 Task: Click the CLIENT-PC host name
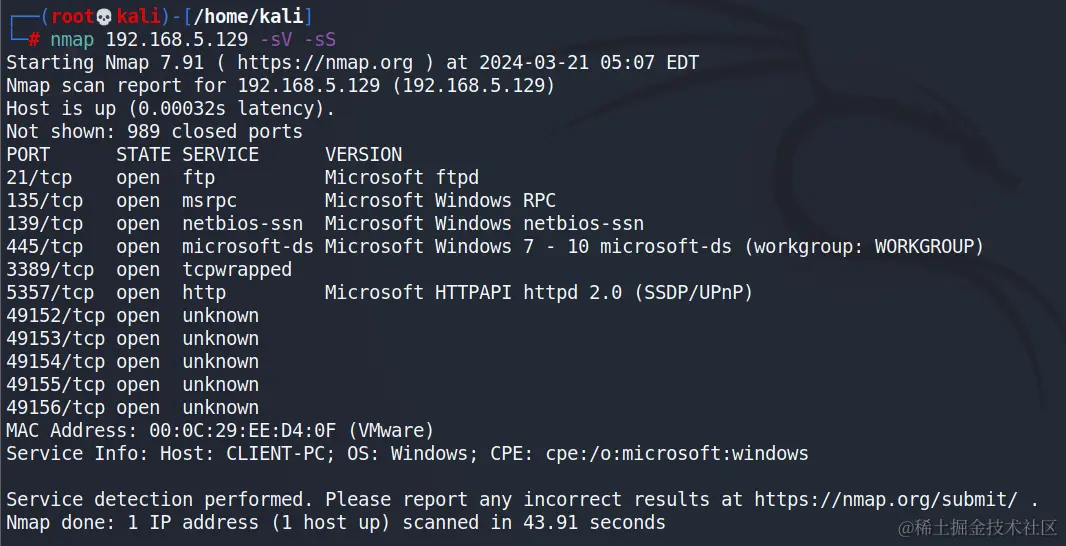(274, 453)
